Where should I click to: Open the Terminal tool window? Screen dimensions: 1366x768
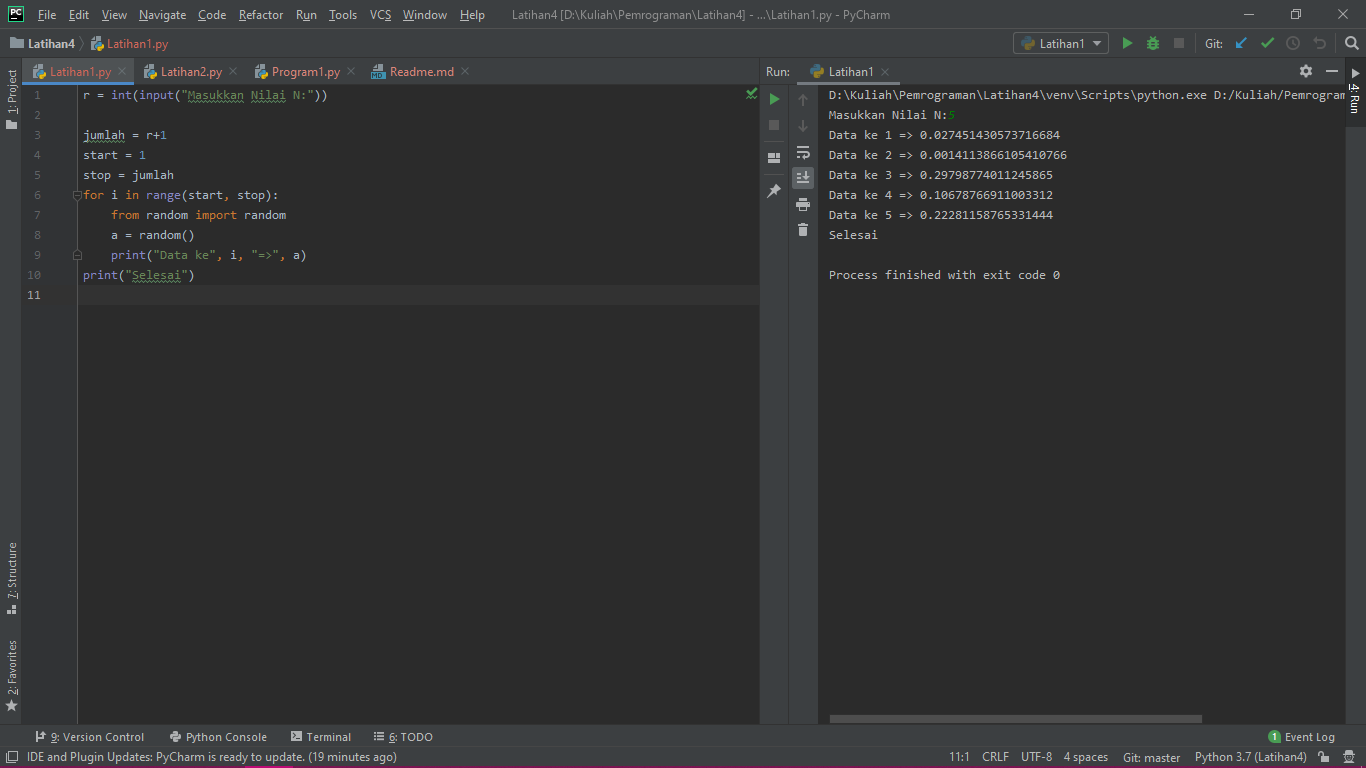[321, 736]
